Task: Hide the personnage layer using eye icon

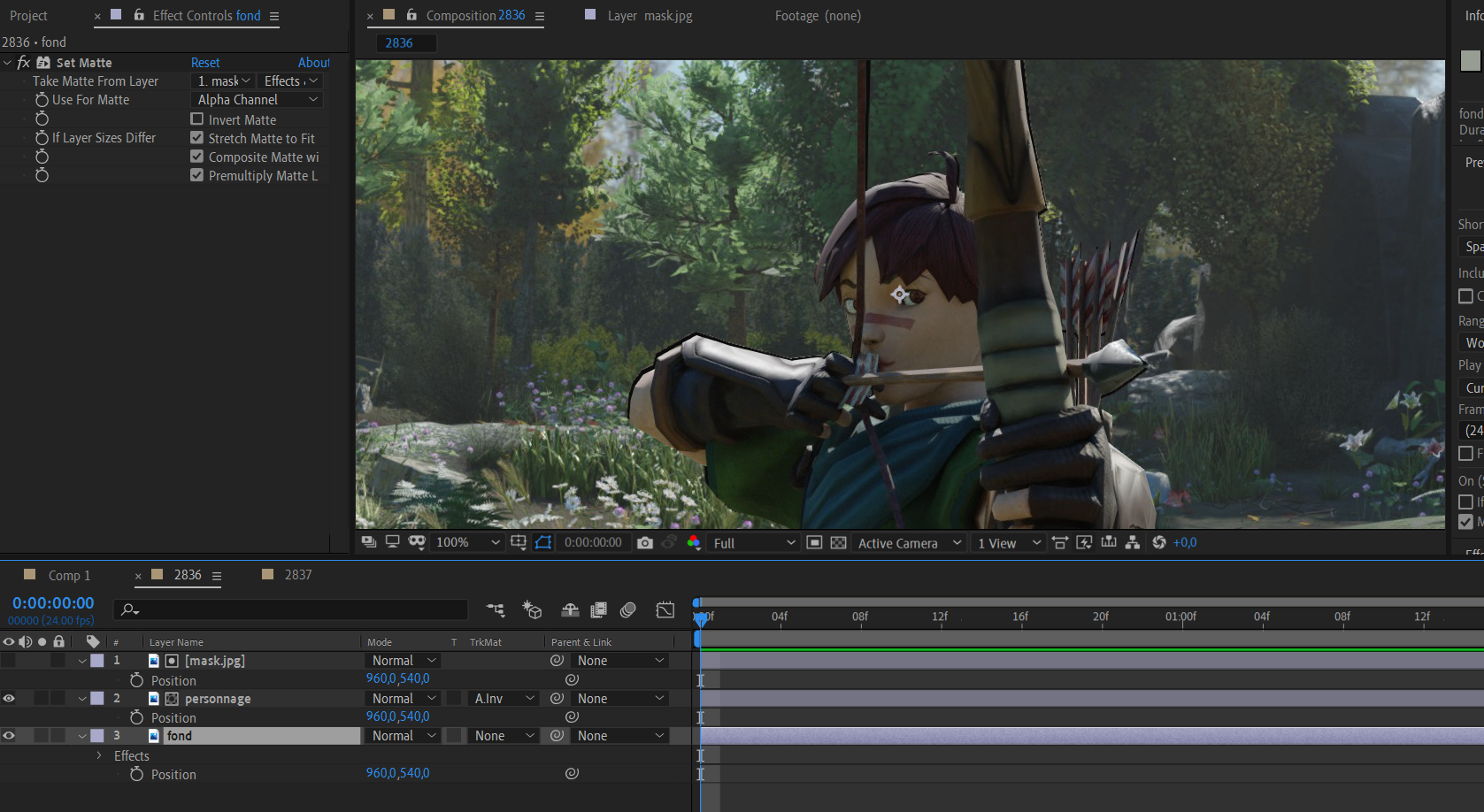Action: [x=9, y=699]
